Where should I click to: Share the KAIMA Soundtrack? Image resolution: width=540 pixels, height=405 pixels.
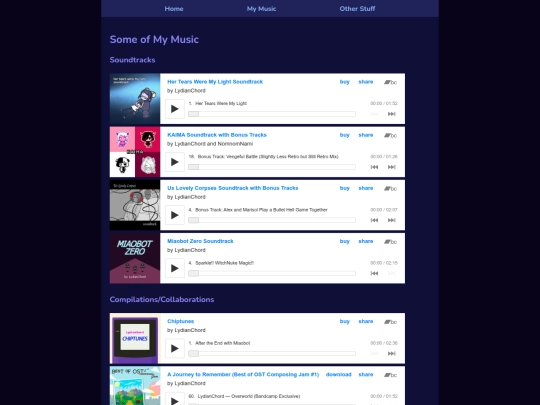(x=366, y=135)
